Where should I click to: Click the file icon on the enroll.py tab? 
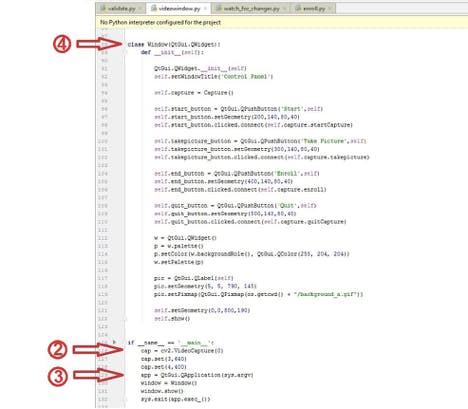[298, 8]
